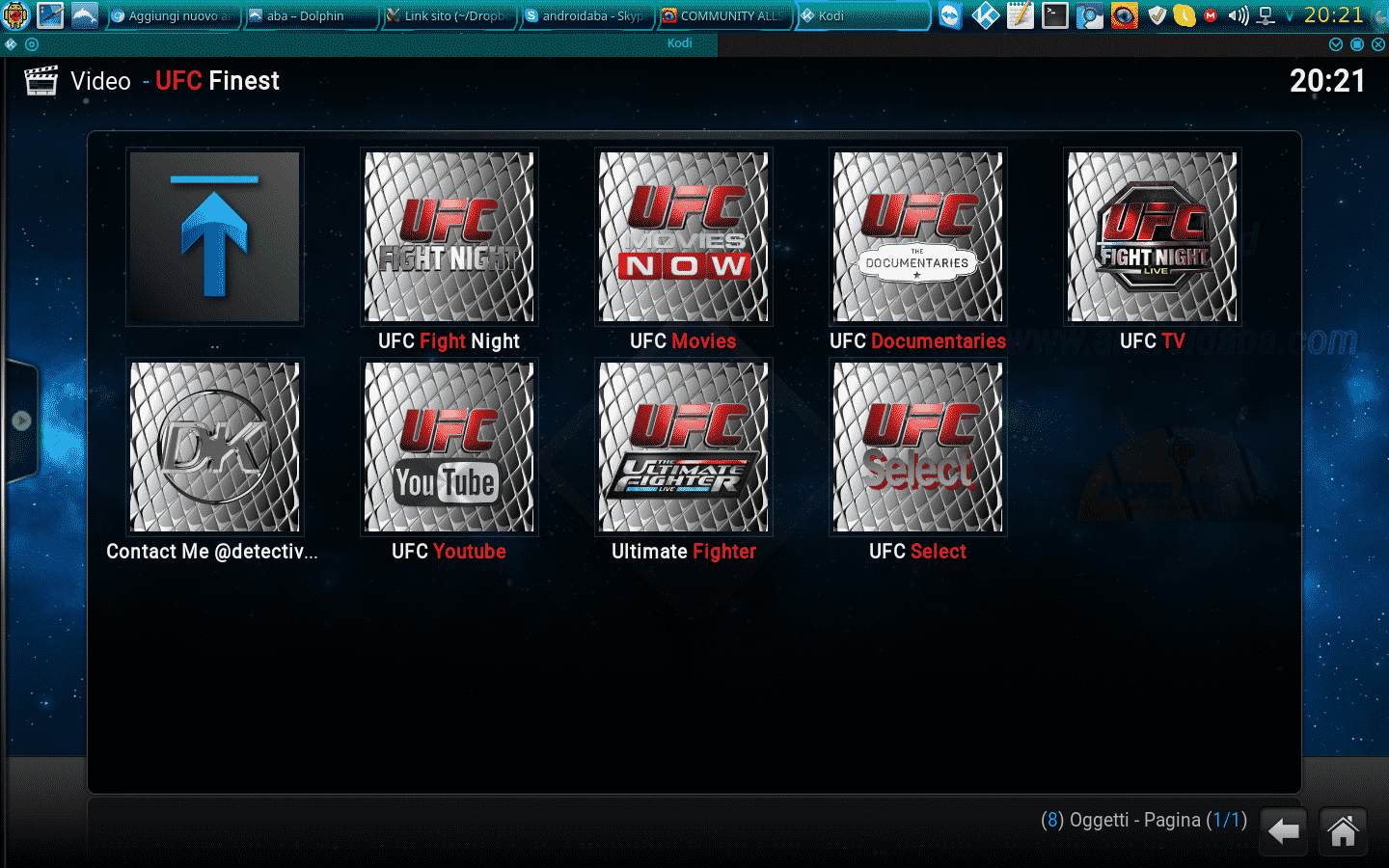Switch to 'androidaba - Skype' task

[586, 16]
